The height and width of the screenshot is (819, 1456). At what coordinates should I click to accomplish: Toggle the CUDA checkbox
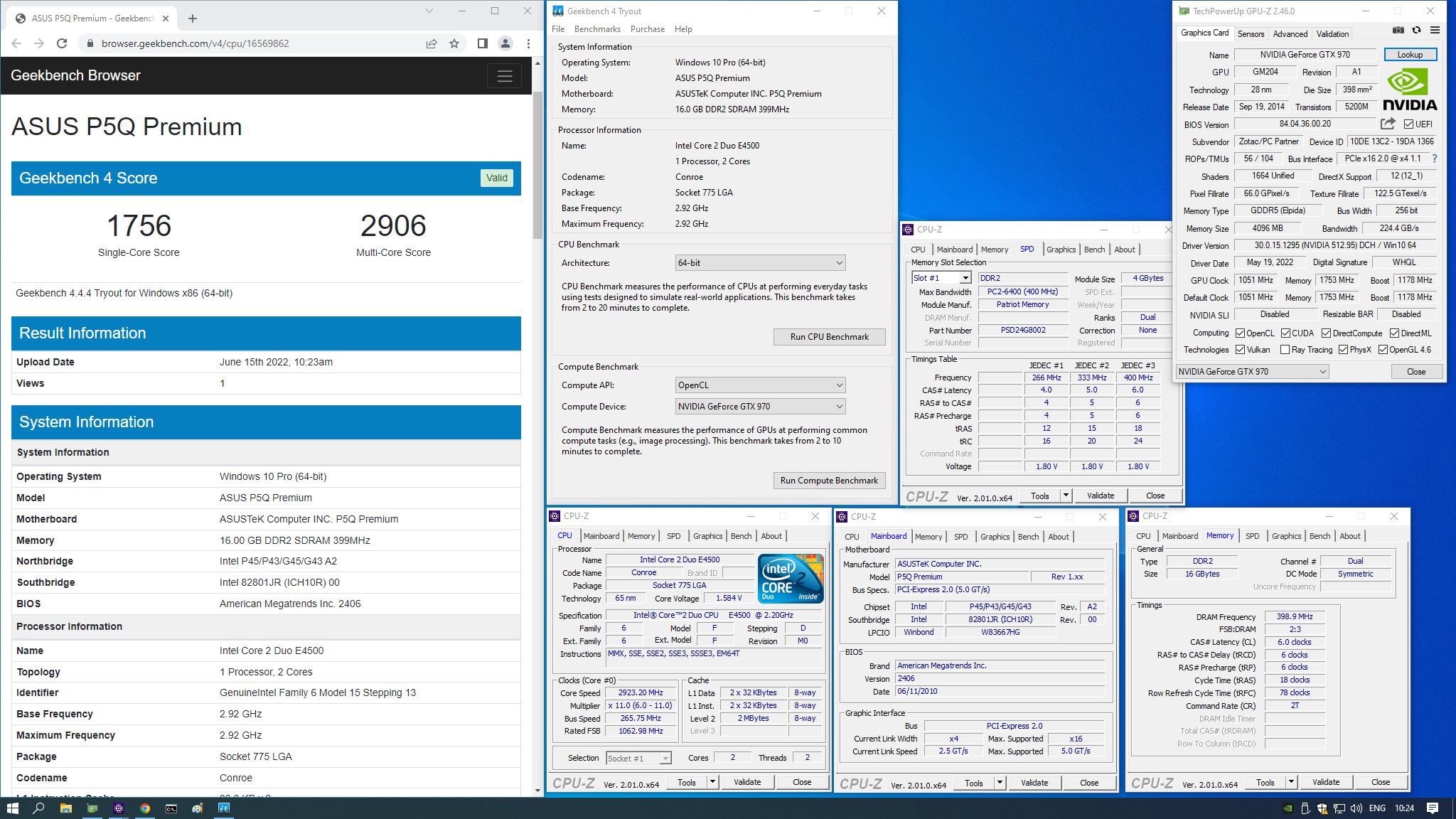(1285, 333)
